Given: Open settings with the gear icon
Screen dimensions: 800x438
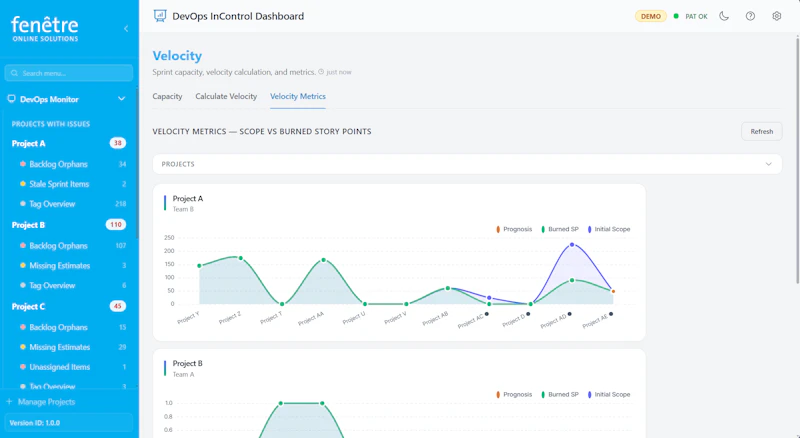Looking at the screenshot, I should 777,16.
